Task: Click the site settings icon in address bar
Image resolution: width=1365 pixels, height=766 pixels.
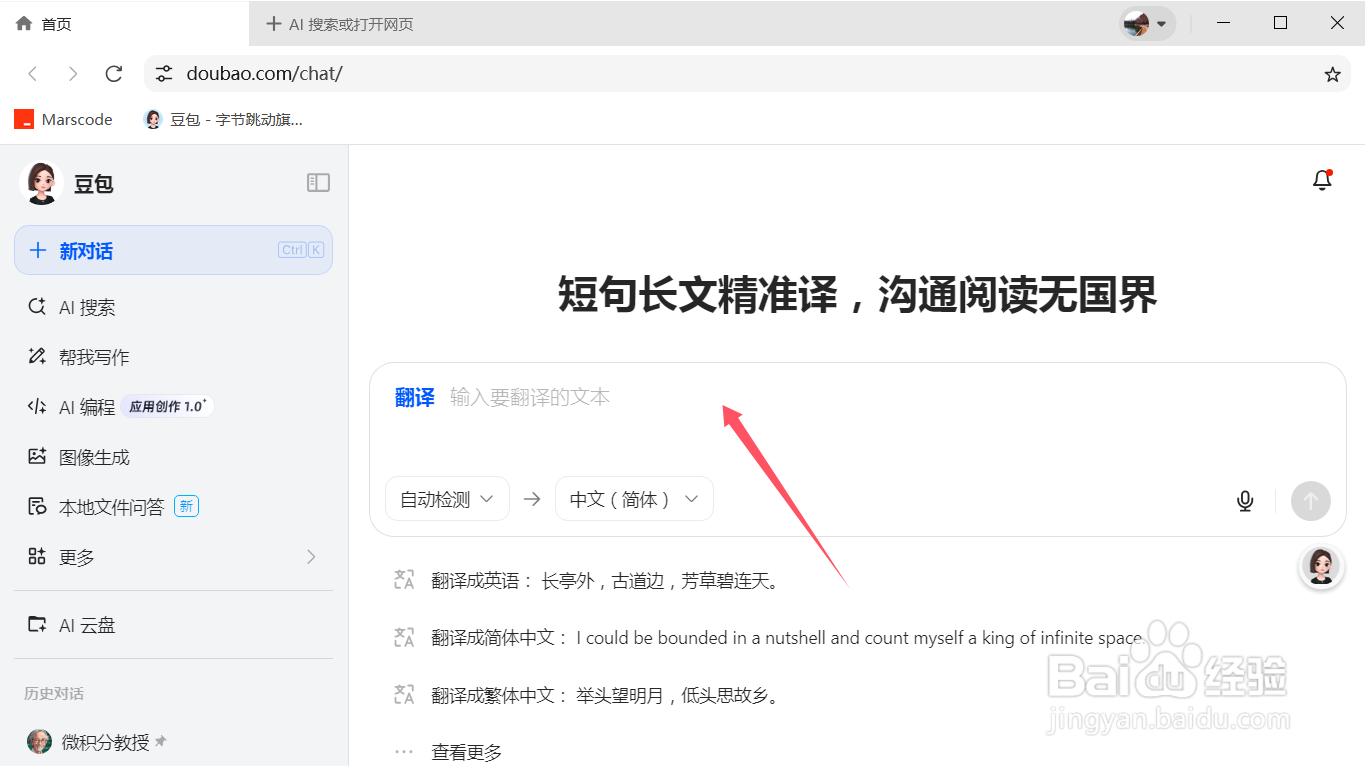Action: pyautogui.click(x=164, y=74)
